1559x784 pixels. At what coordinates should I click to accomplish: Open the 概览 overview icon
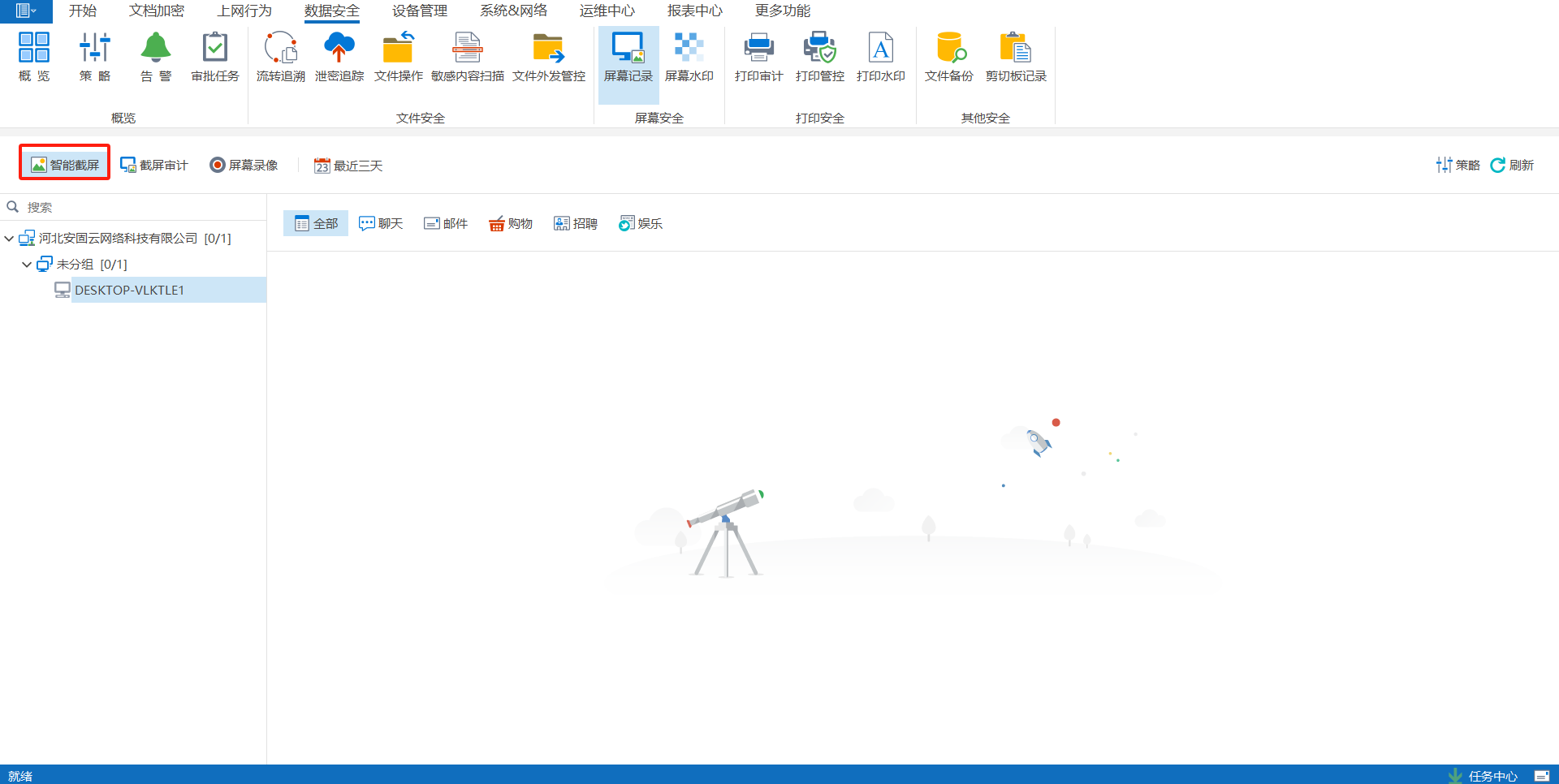pyautogui.click(x=34, y=57)
